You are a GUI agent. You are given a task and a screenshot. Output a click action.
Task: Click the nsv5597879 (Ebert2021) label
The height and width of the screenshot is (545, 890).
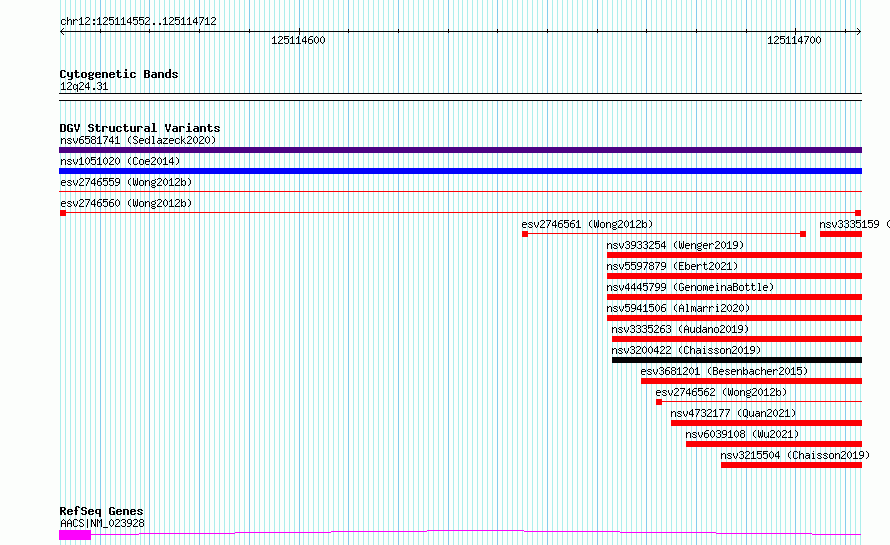click(672, 266)
